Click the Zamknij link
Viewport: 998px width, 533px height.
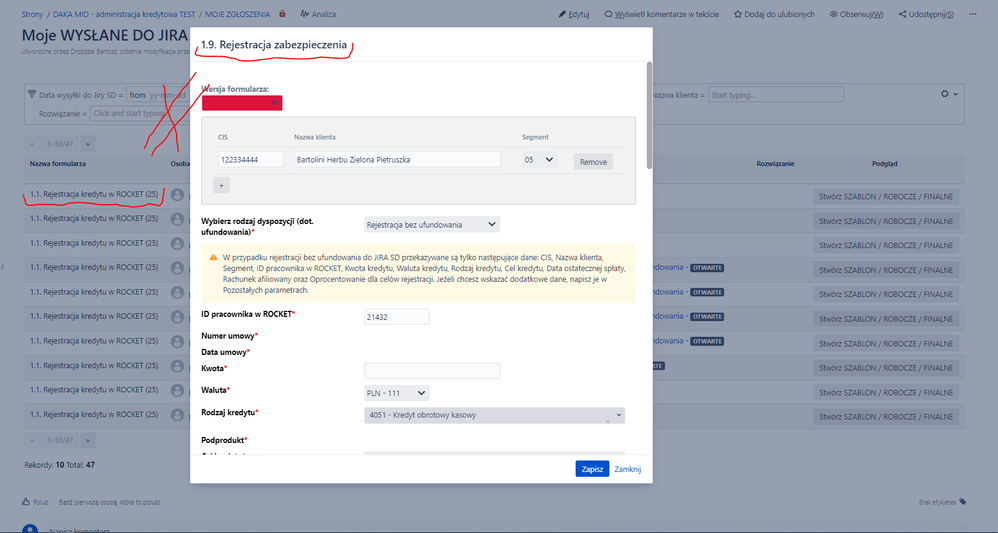click(x=628, y=469)
